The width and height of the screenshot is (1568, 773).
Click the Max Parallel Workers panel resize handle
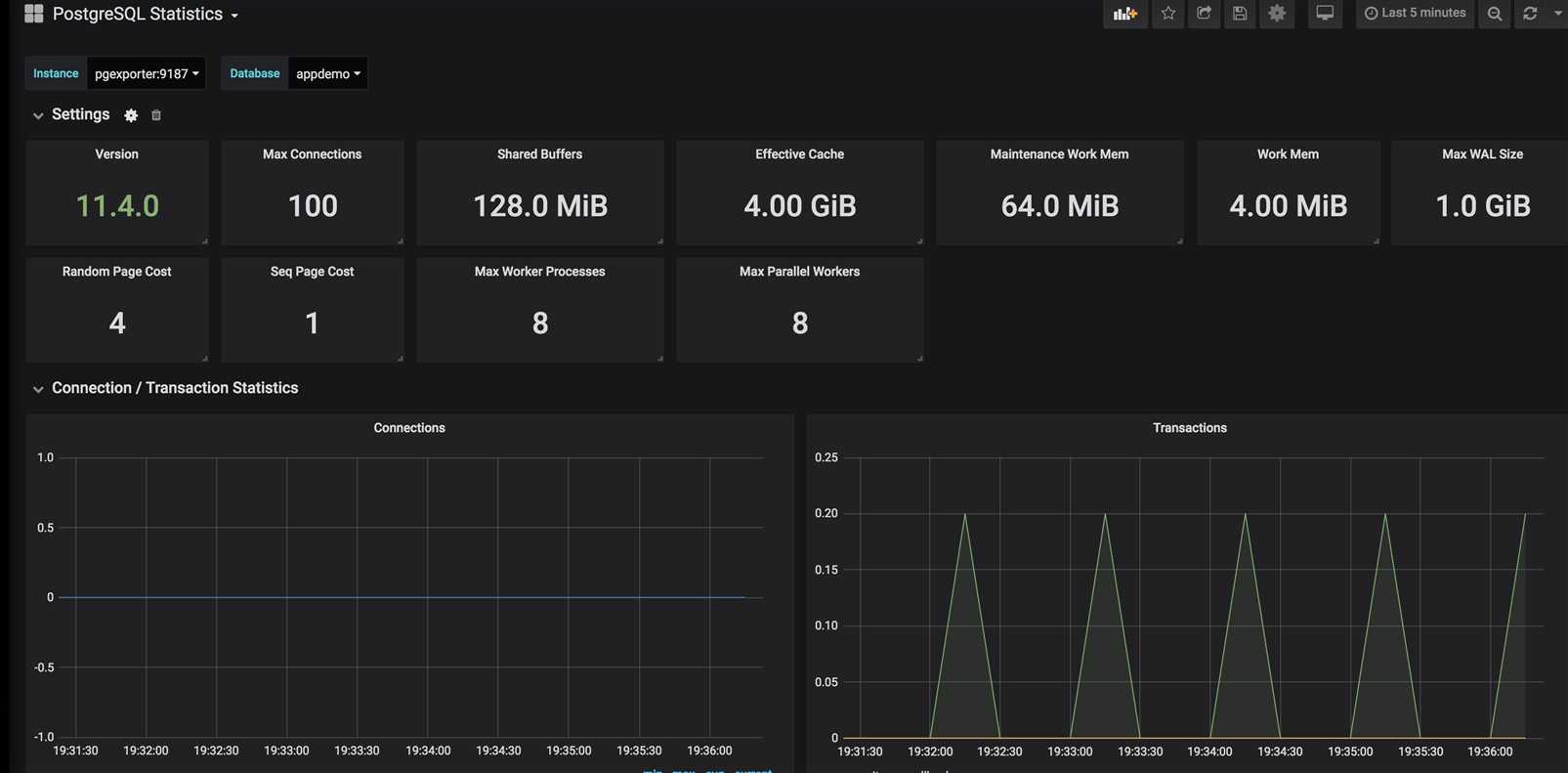[919, 358]
